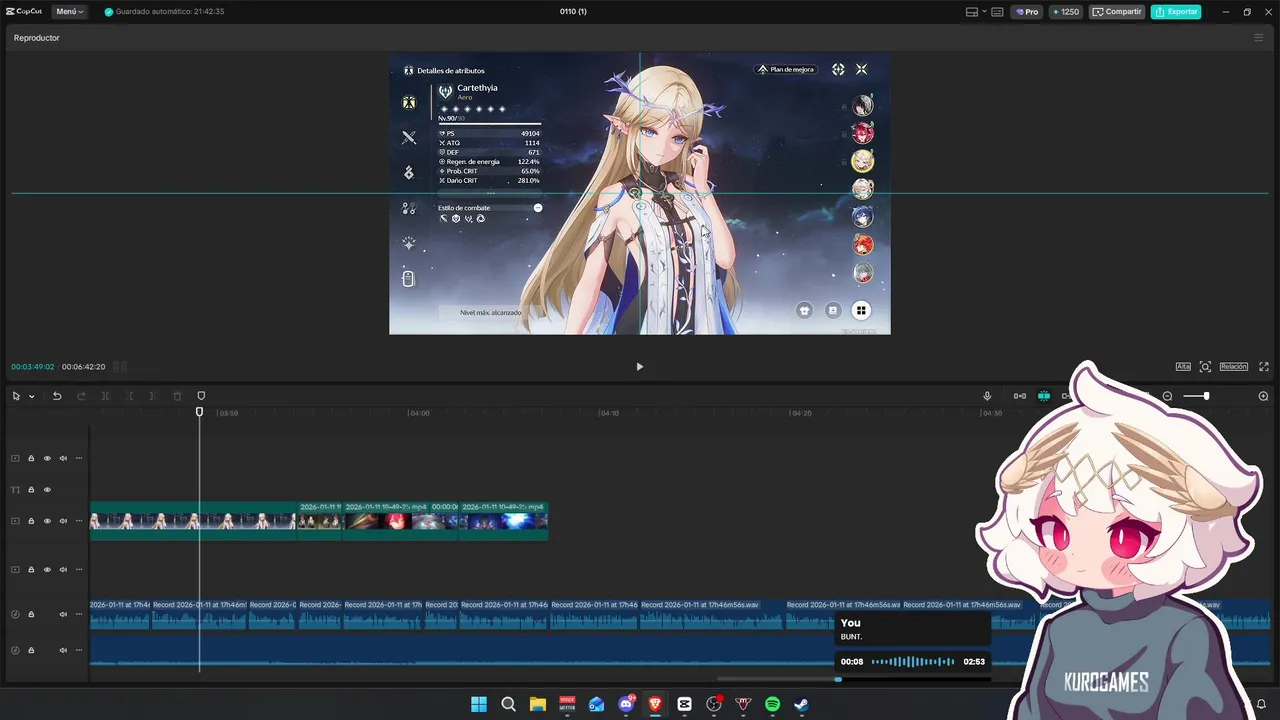Start voice recording with microphone icon
Image resolution: width=1280 pixels, height=720 pixels.
pyautogui.click(x=987, y=396)
